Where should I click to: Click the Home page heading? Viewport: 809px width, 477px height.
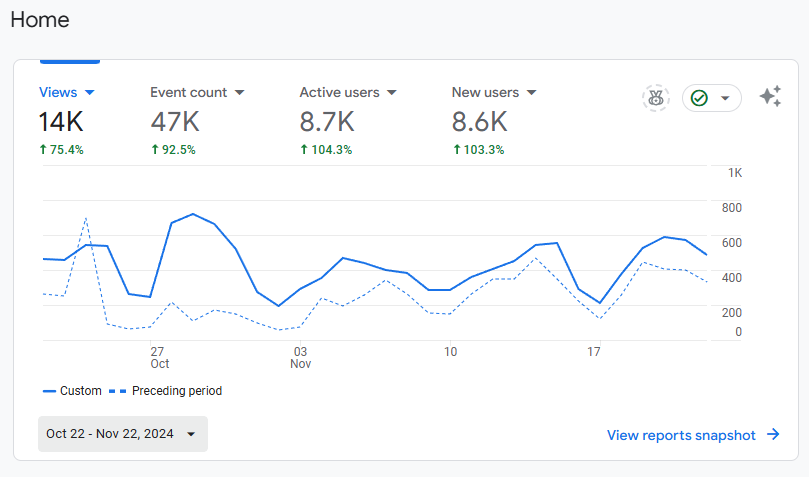[x=40, y=20]
